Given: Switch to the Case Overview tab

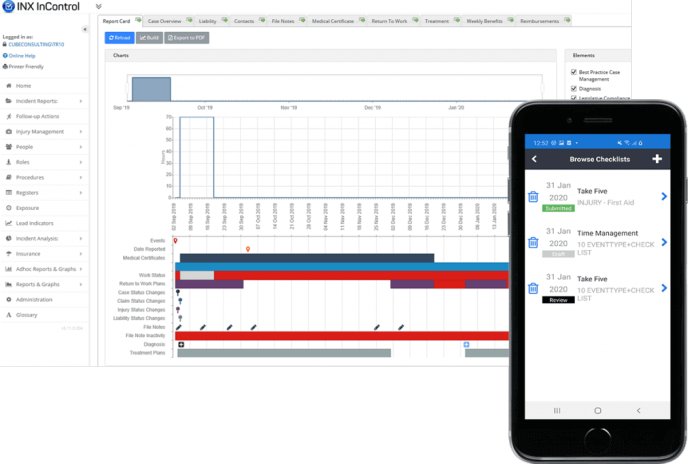Looking at the screenshot, I should [x=169, y=21].
